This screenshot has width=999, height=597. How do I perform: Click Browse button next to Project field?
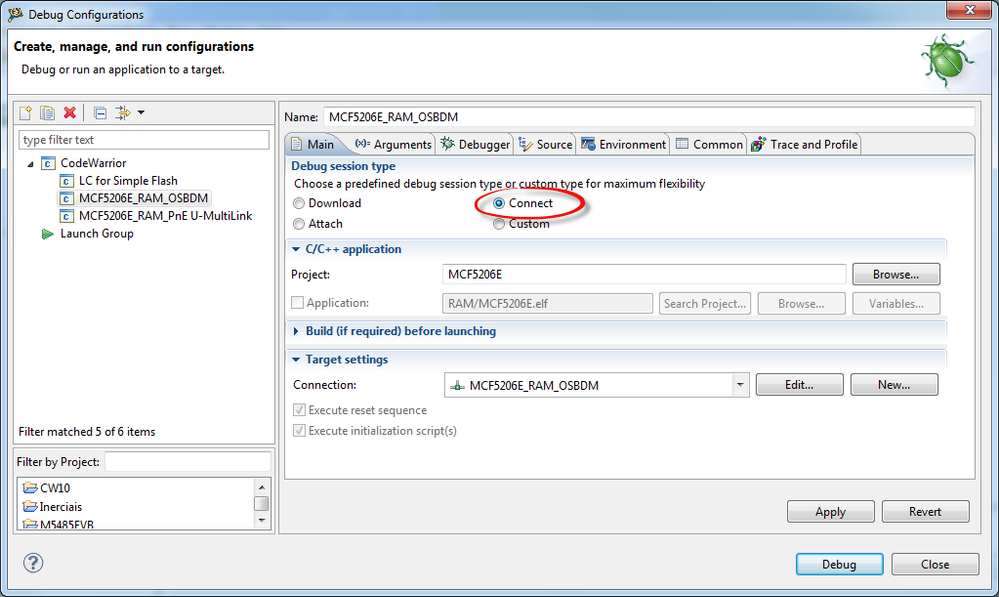[896, 275]
